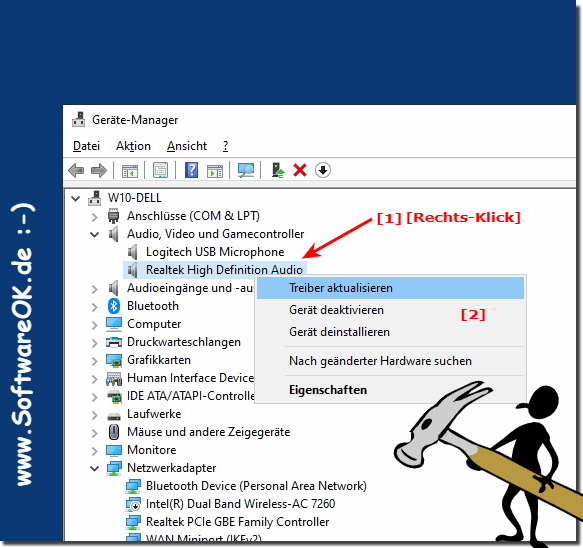The width and height of the screenshot is (583, 548).
Task: Choose Gerät deinstallieren from context menu
Action: click(x=390, y=332)
